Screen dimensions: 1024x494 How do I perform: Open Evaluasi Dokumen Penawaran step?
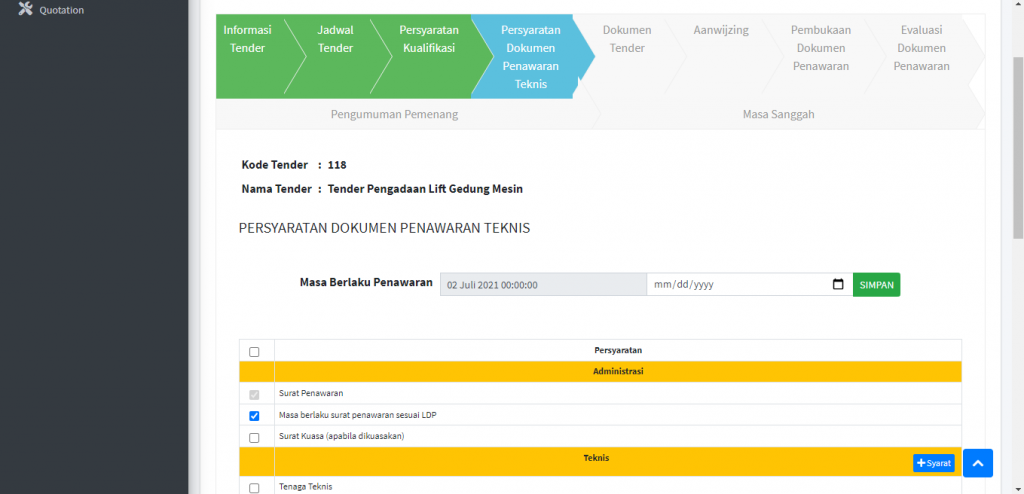pyautogui.click(x=921, y=48)
